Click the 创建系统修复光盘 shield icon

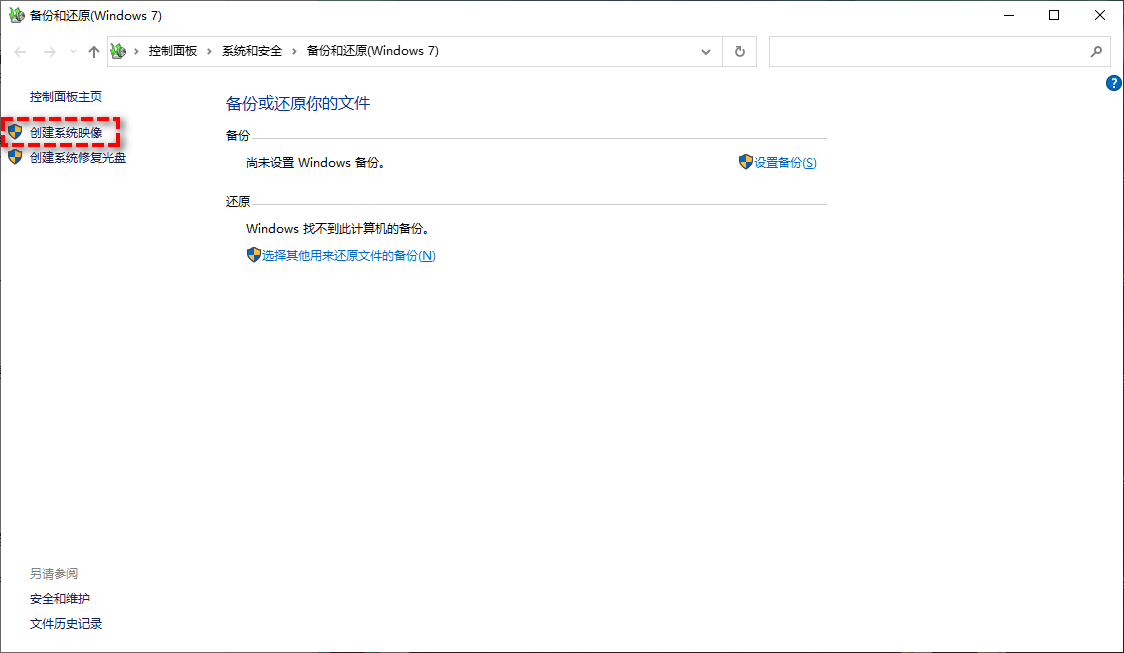click(x=13, y=157)
